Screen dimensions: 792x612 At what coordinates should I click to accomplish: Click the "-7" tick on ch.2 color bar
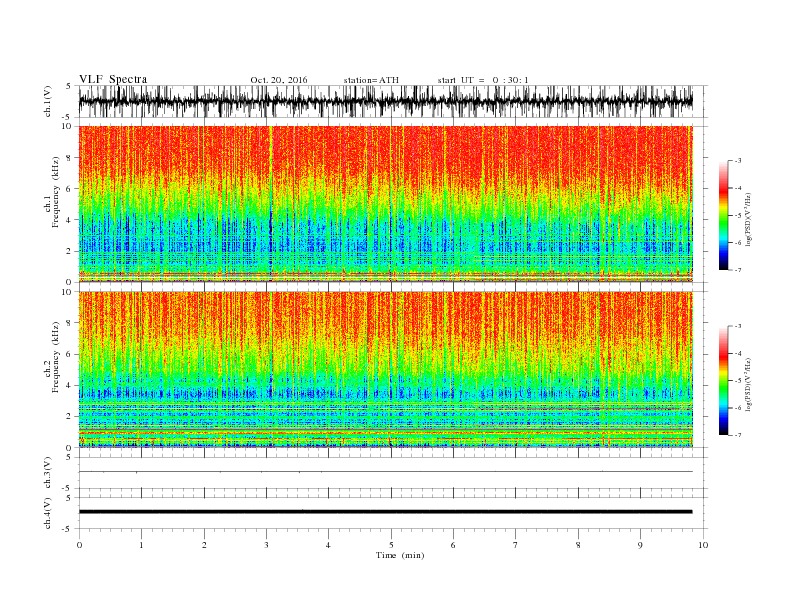point(737,435)
